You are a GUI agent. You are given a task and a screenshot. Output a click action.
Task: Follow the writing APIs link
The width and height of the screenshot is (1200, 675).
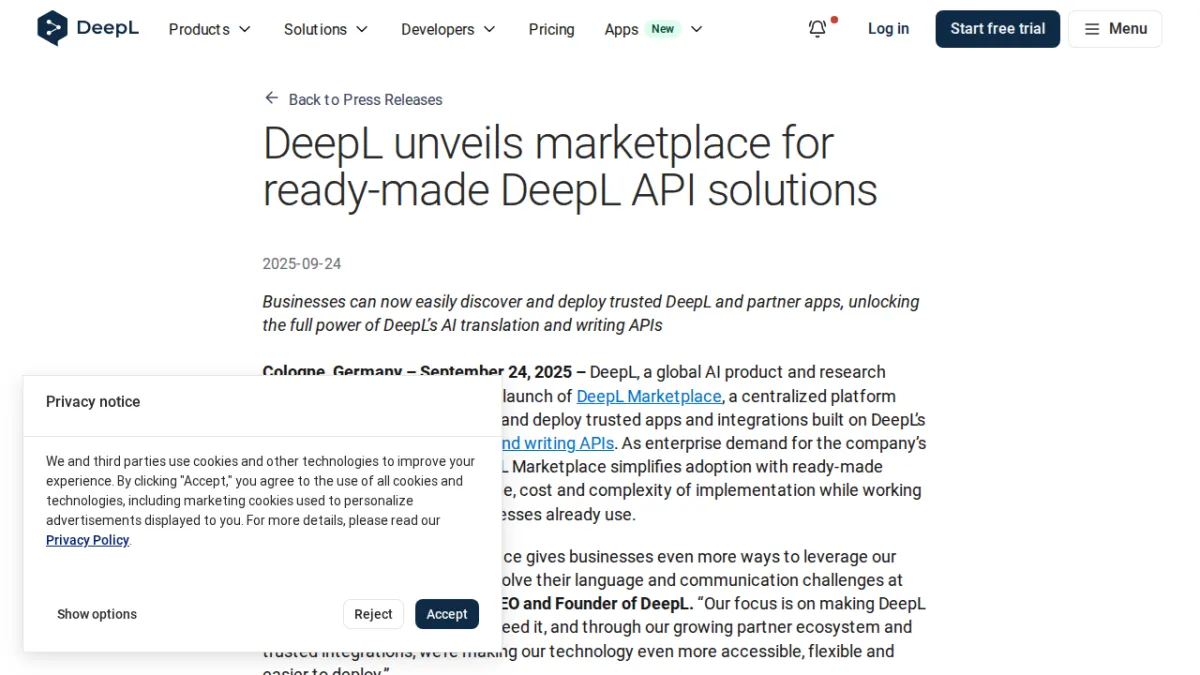coord(556,443)
